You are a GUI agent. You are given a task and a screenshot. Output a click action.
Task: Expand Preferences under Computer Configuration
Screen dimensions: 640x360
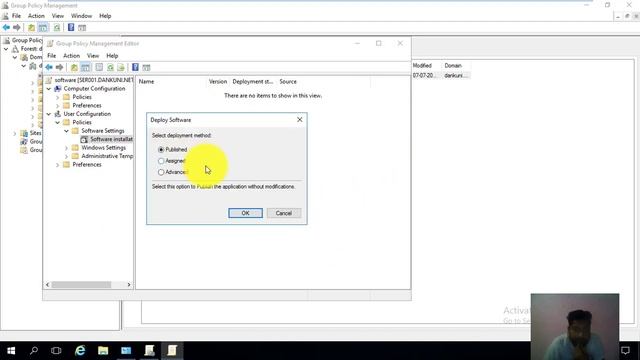(x=58, y=106)
